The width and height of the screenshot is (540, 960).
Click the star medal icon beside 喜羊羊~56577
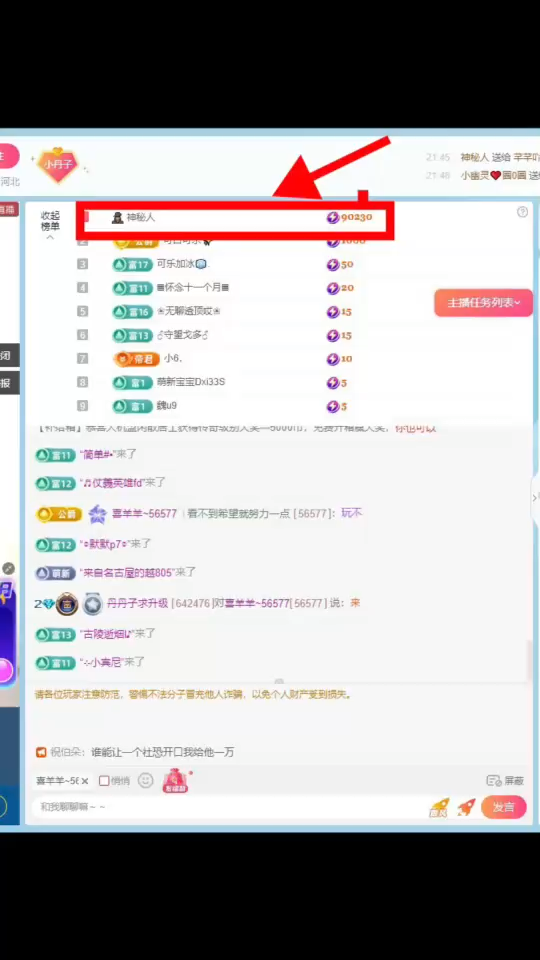click(x=98, y=514)
